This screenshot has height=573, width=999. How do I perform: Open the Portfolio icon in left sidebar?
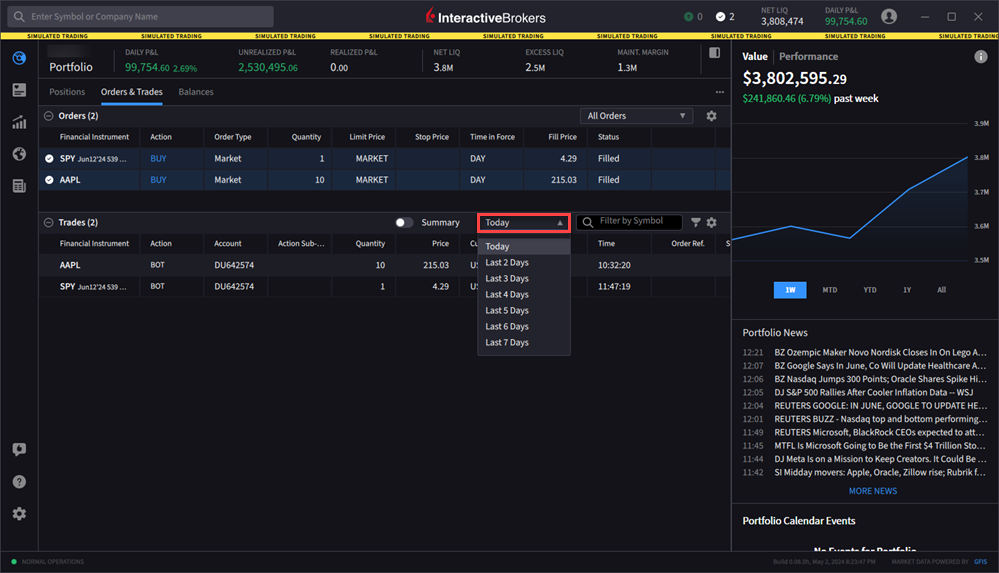pos(19,58)
